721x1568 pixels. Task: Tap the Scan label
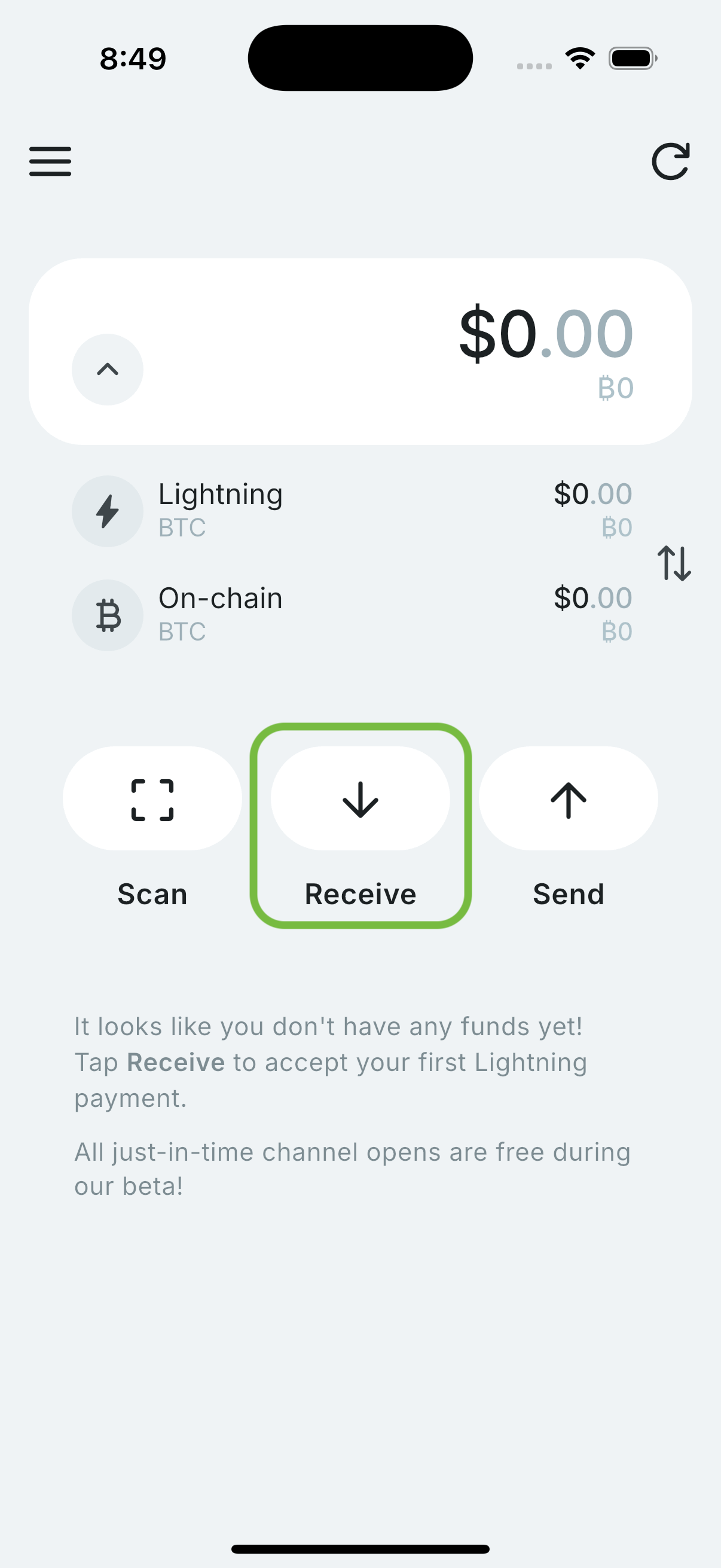click(152, 894)
